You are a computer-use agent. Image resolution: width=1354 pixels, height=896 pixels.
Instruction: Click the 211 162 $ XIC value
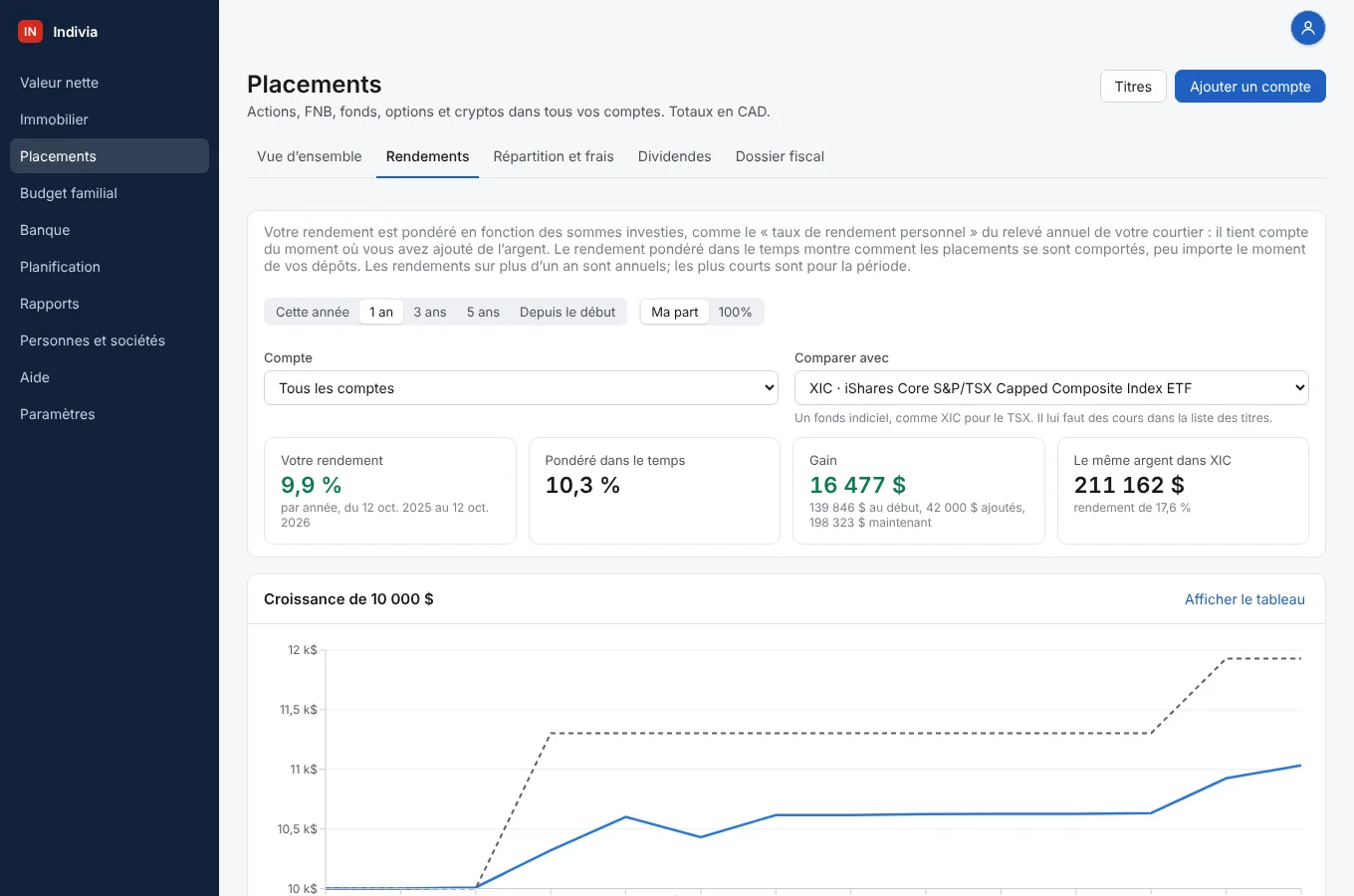1129,485
